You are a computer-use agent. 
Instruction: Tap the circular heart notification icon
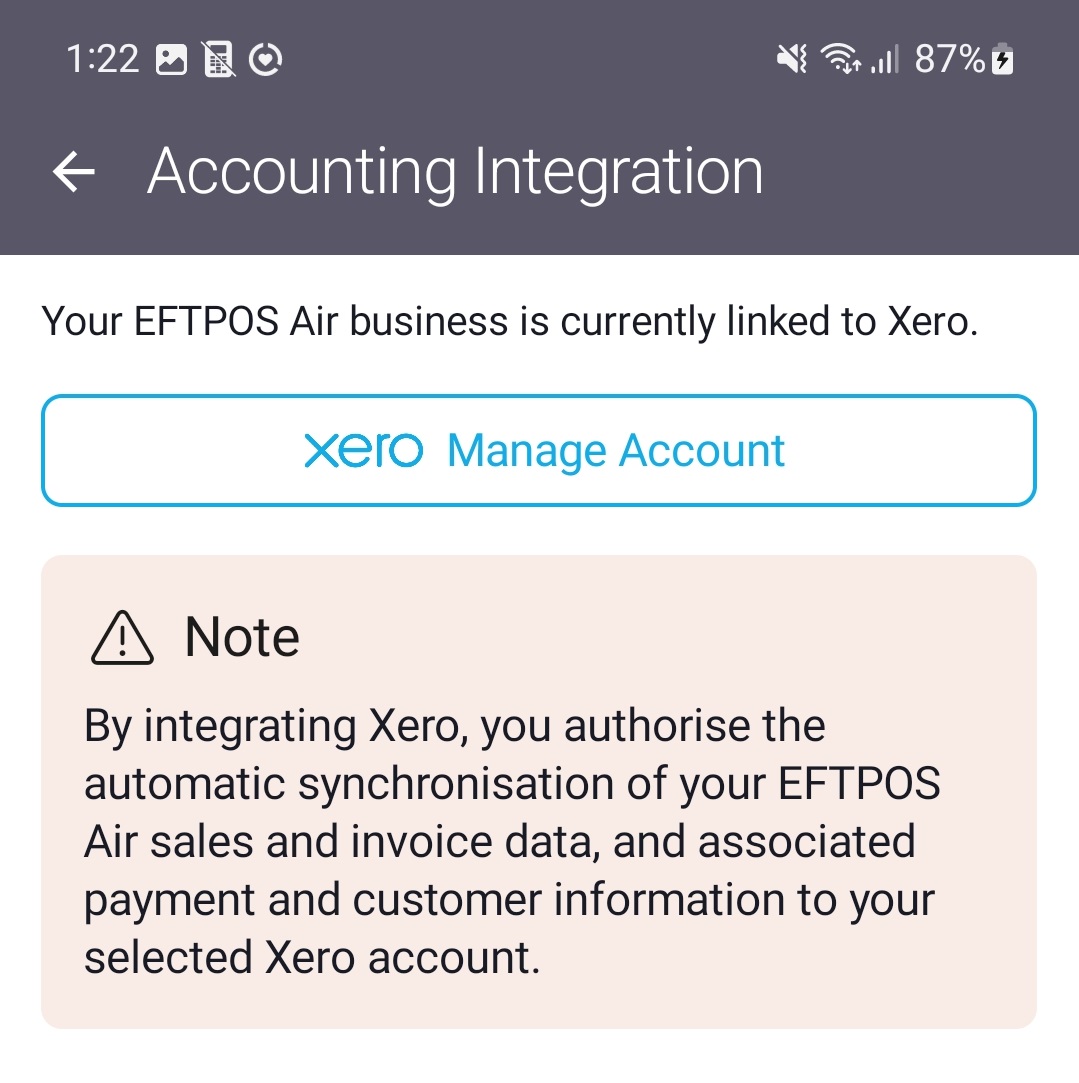click(266, 61)
